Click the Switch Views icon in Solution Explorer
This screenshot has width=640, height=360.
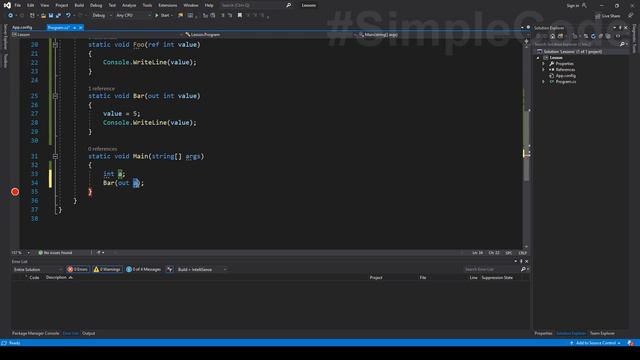tap(560, 36)
